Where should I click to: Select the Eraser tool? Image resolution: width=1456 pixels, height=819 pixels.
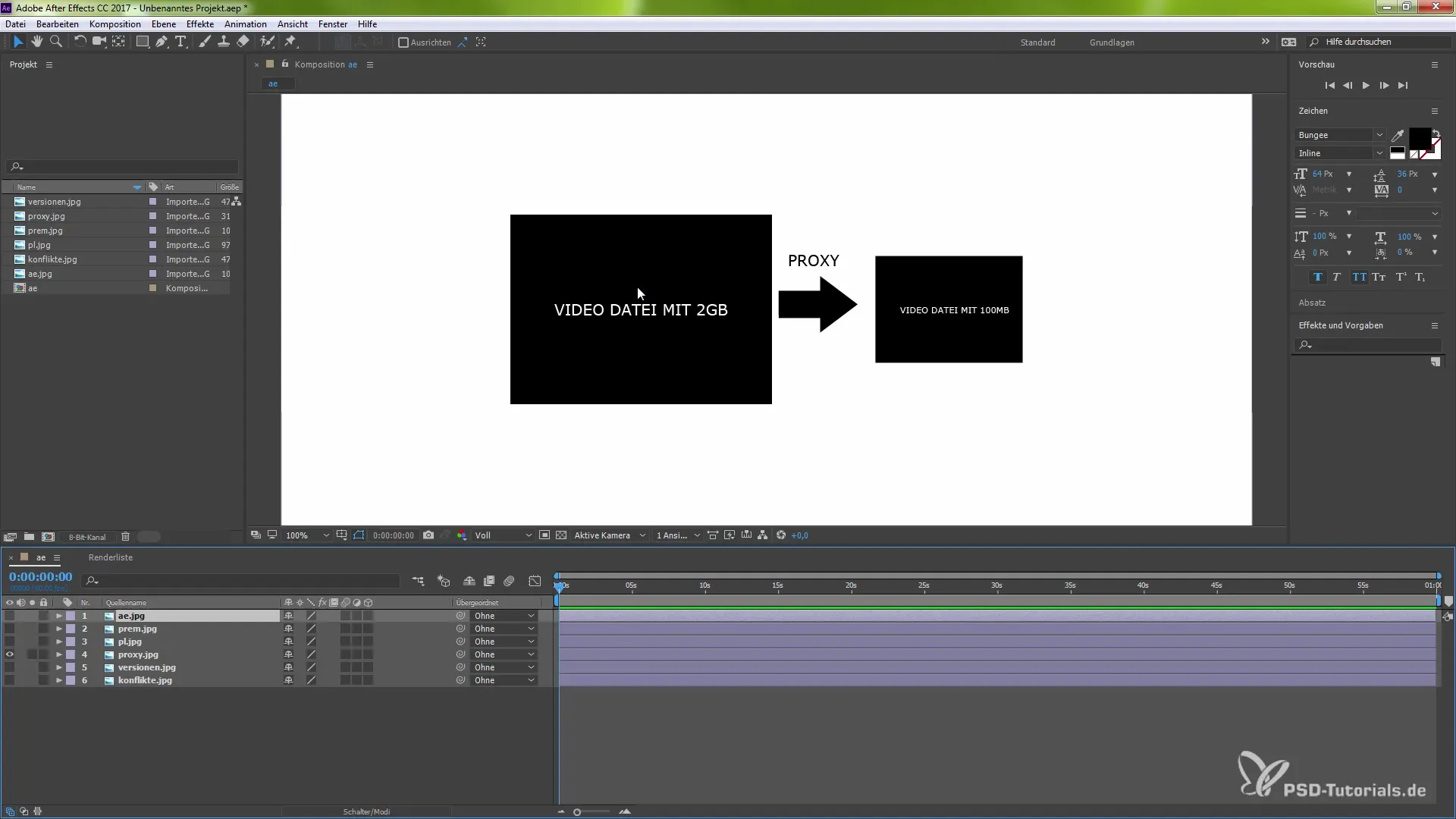point(243,42)
